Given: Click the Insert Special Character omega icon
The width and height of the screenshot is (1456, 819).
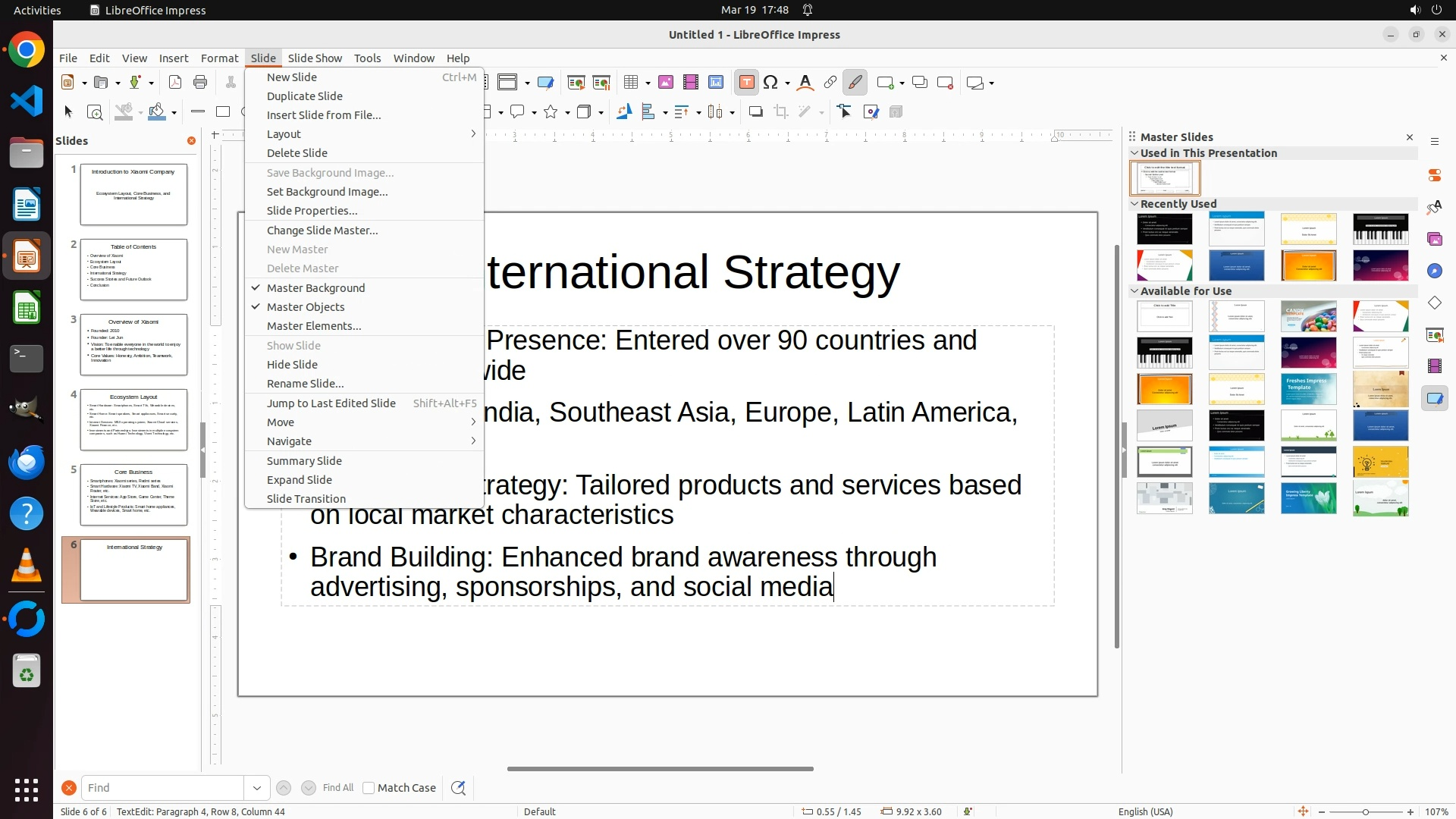Looking at the screenshot, I should tap(771, 83).
